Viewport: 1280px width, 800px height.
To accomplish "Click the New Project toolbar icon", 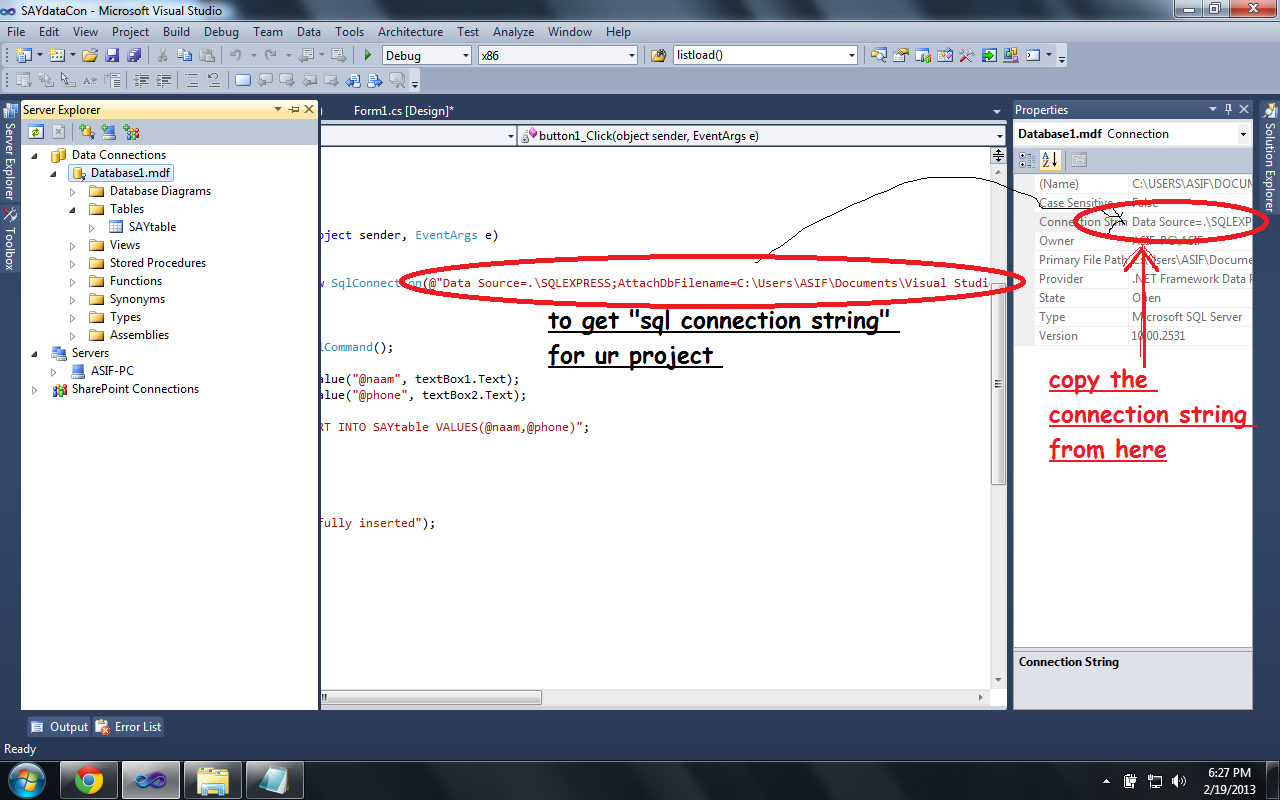I will (23, 55).
